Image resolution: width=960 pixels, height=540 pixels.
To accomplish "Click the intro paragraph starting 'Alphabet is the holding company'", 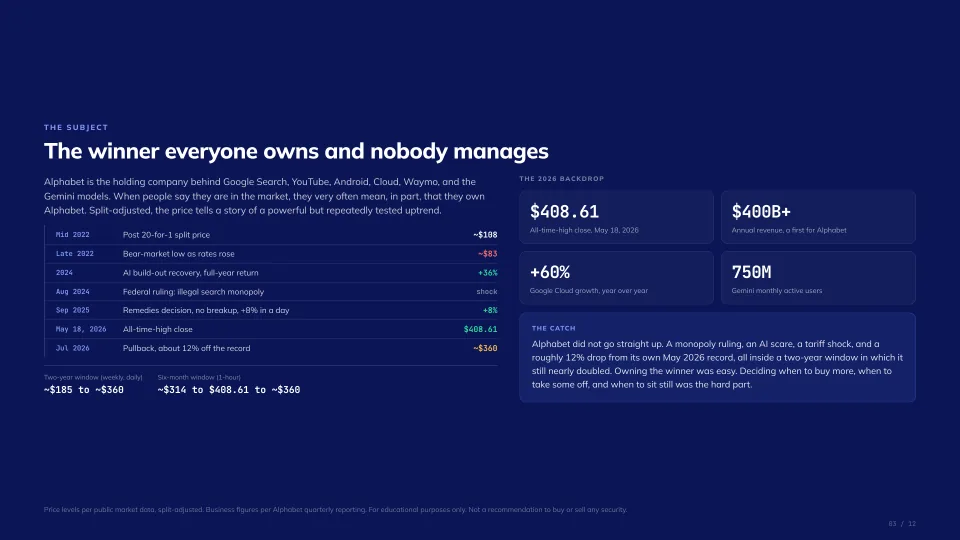I will point(264,196).
